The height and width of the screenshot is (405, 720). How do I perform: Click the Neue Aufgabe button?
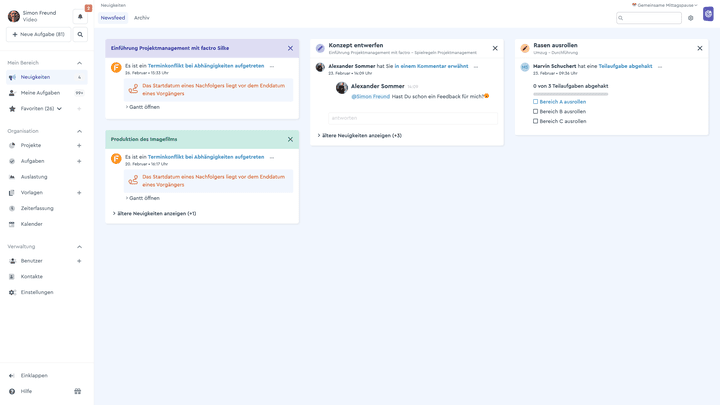39,34
